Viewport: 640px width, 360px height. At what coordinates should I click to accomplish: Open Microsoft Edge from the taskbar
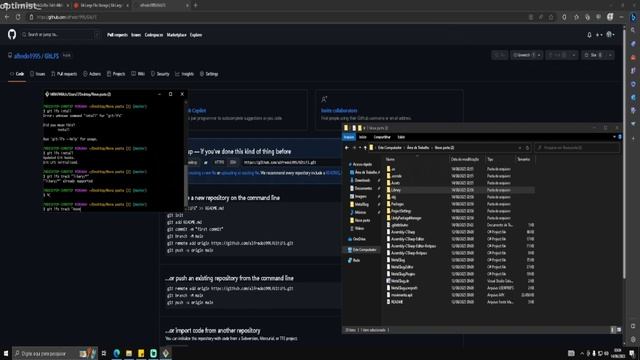117,353
